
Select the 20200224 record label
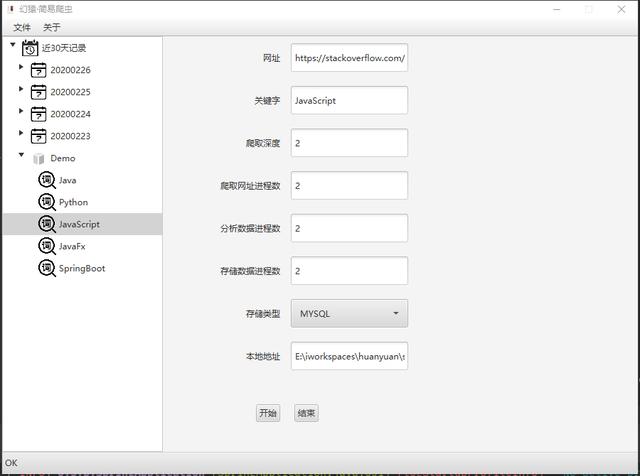tap(71, 114)
